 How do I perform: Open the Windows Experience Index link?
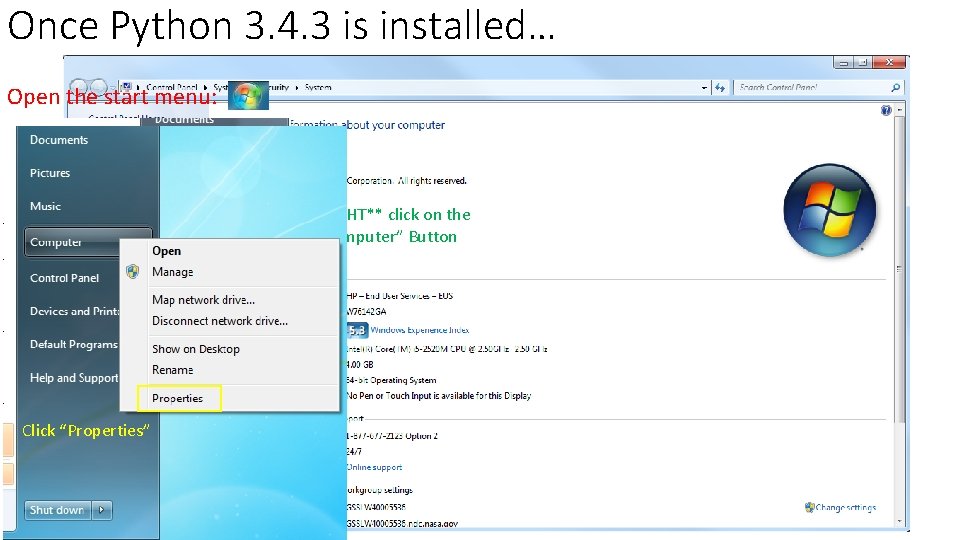(420, 330)
